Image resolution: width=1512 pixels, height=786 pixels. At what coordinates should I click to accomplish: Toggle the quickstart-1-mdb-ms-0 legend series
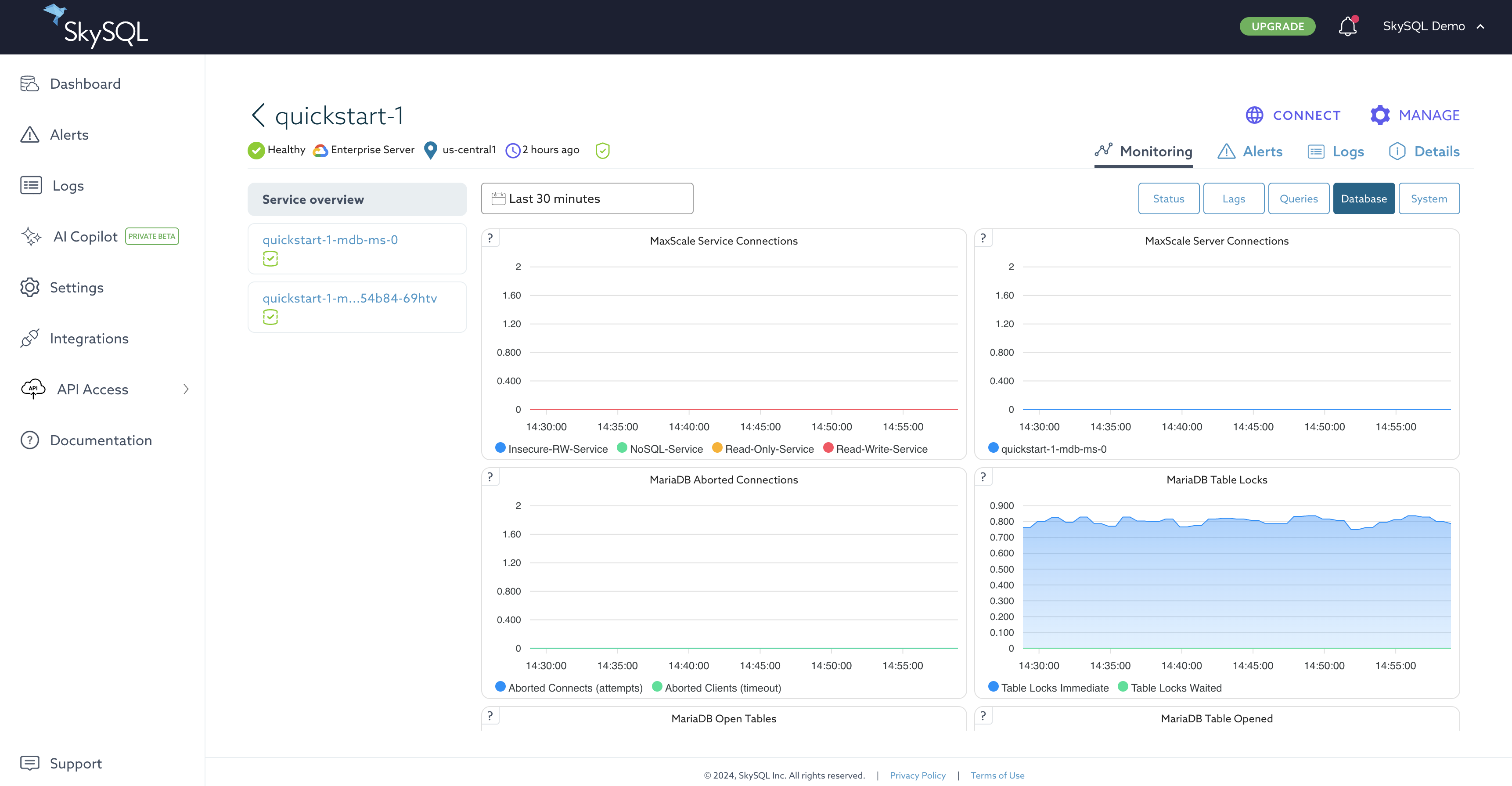pos(1047,448)
